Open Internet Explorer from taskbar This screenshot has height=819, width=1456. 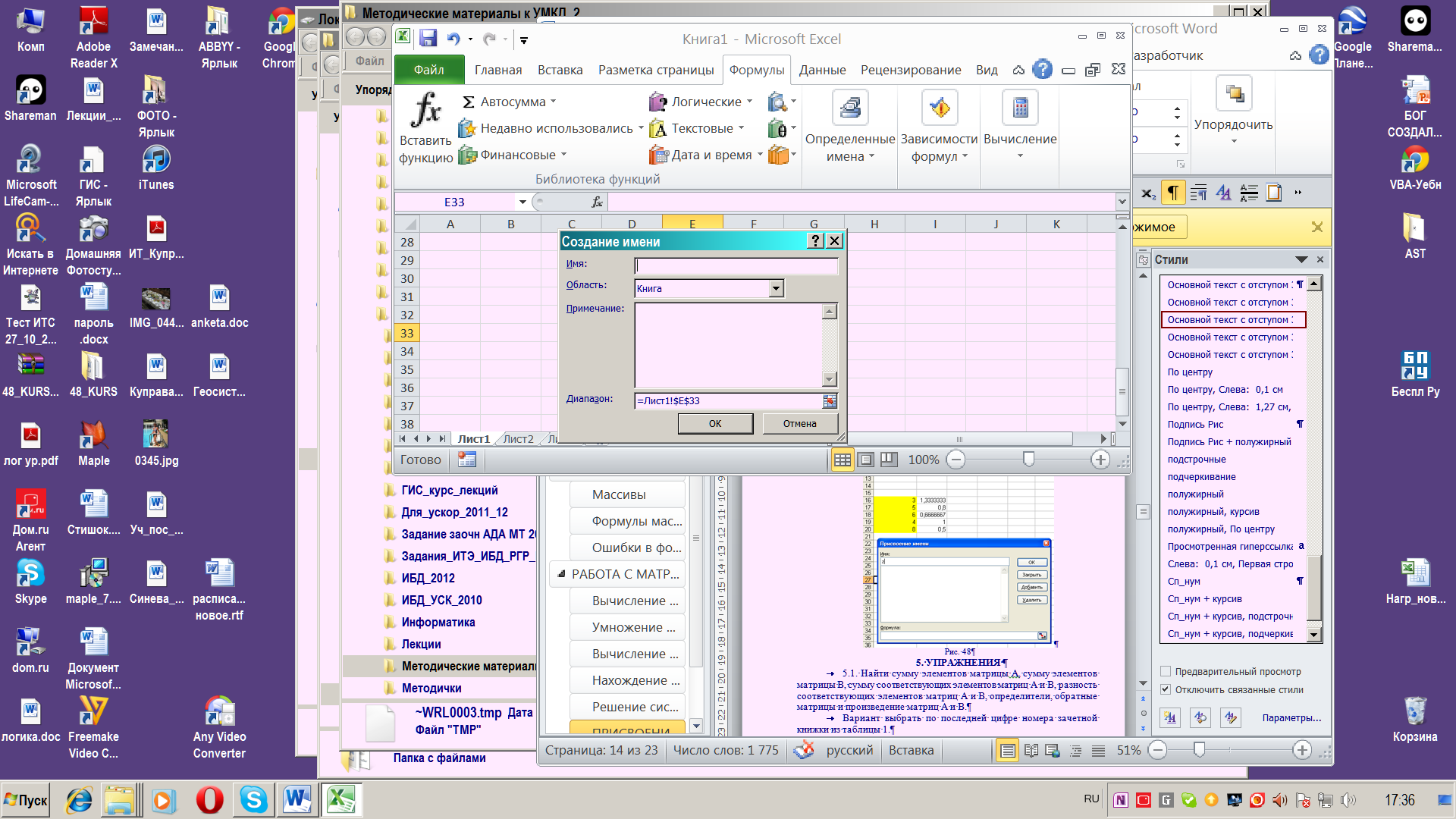(x=78, y=800)
